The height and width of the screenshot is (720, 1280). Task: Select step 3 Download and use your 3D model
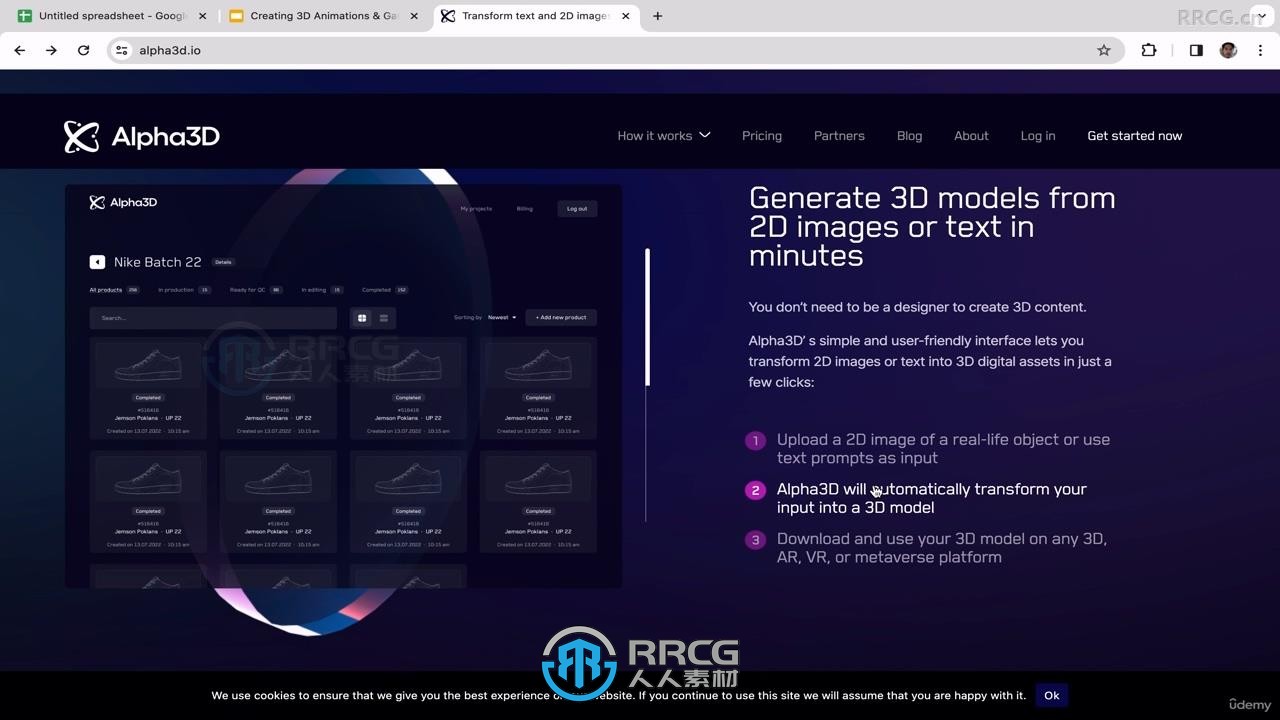[x=941, y=548]
